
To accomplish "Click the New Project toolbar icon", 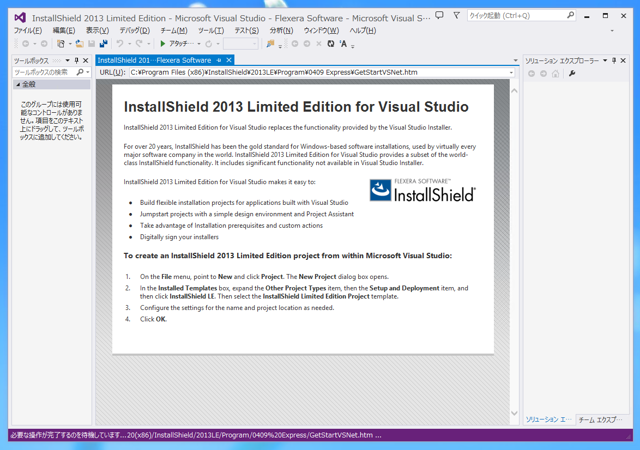I will (61, 43).
